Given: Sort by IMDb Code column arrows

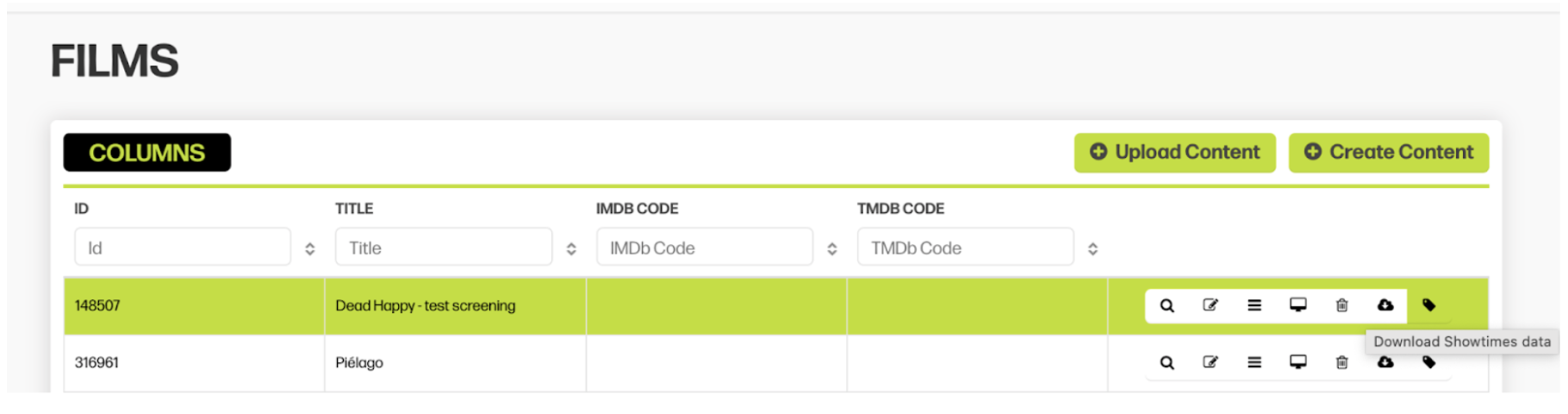Looking at the screenshot, I should [832, 249].
